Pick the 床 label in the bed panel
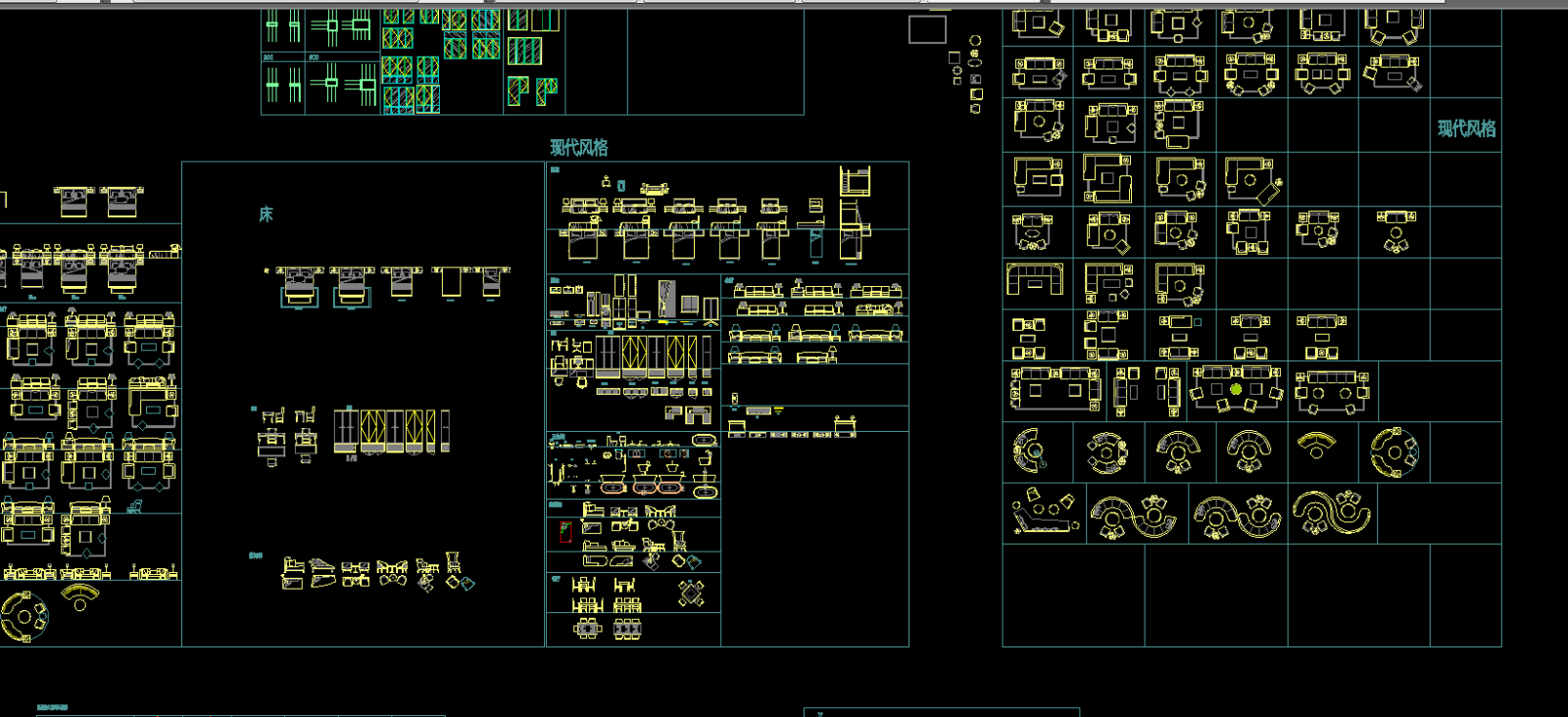This screenshot has width=1568, height=717. (266, 214)
